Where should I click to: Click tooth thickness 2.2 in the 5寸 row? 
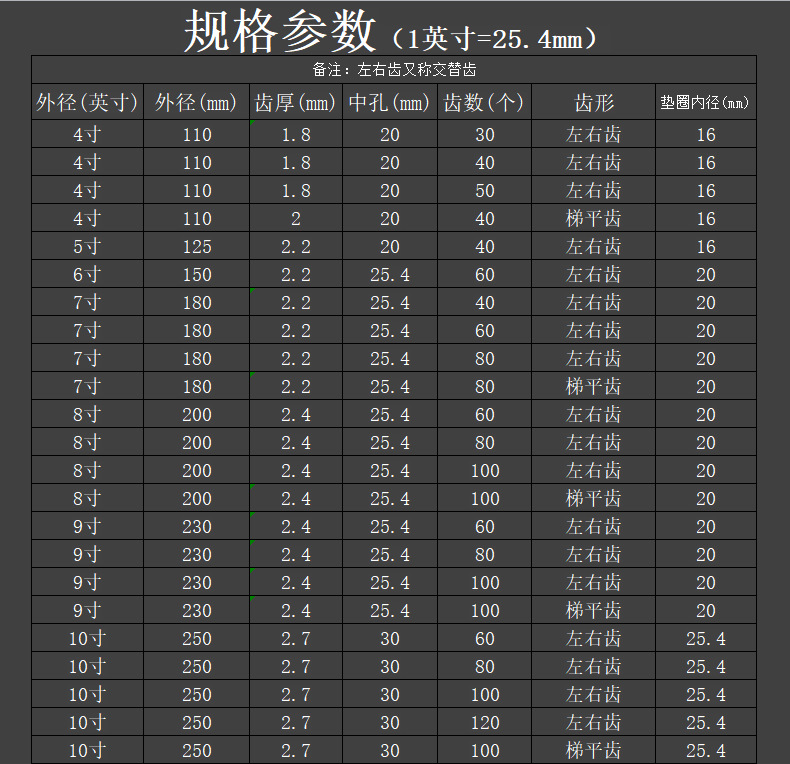click(x=296, y=247)
